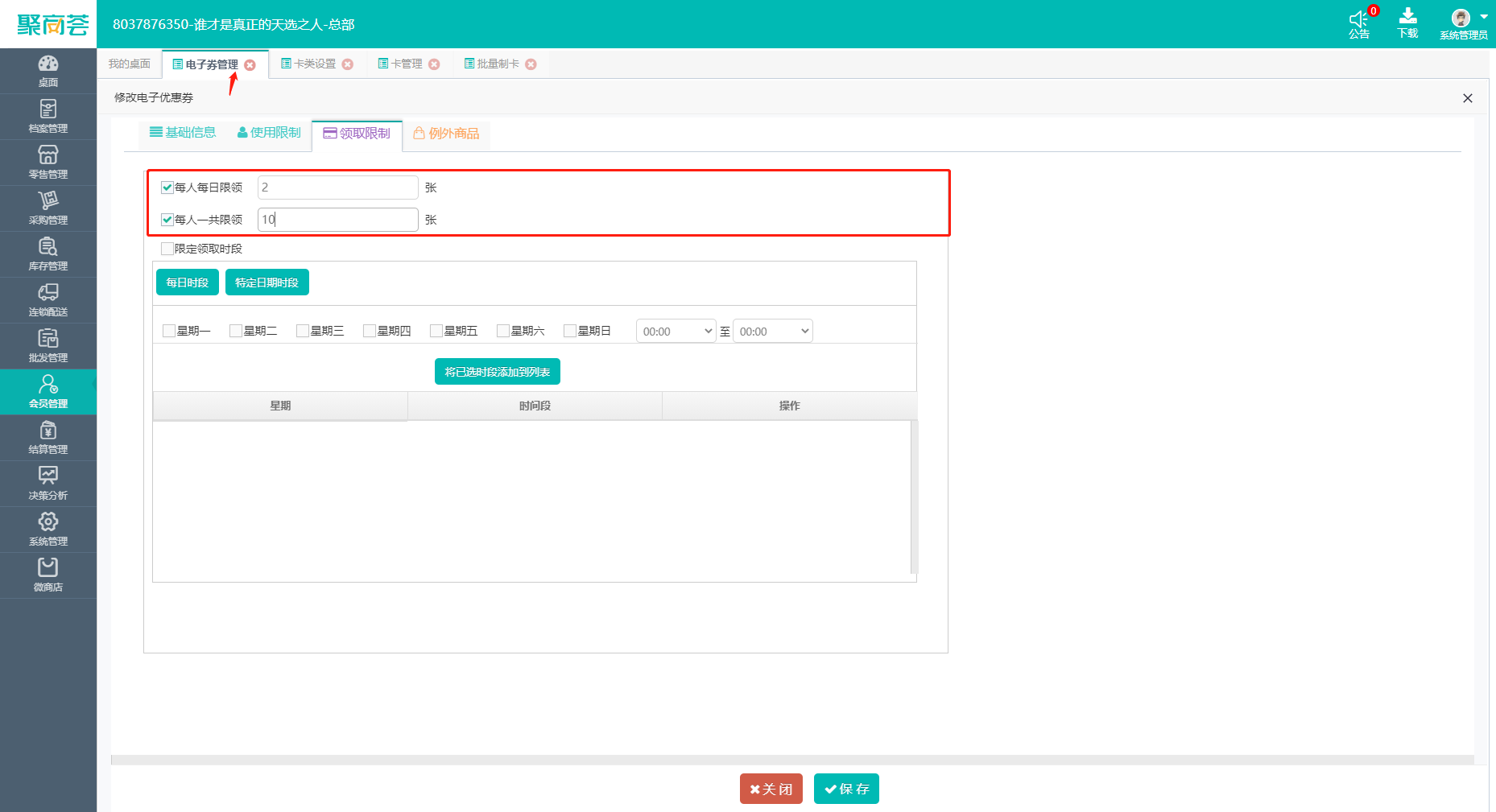Open 会员管理 in the sidebar
Viewport: 1496px width, 812px height.
point(48,392)
